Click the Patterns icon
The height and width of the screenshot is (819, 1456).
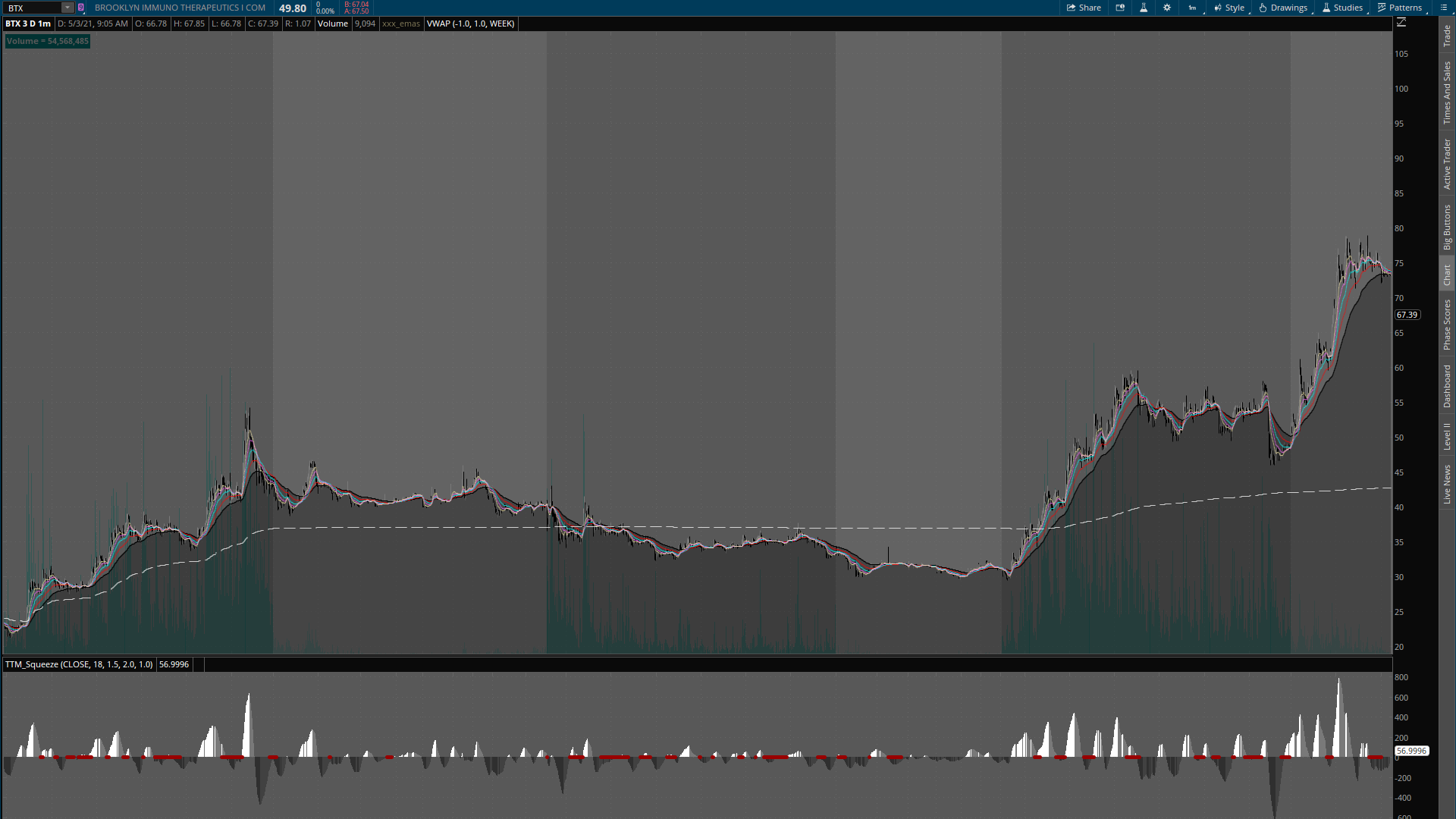1382,8
